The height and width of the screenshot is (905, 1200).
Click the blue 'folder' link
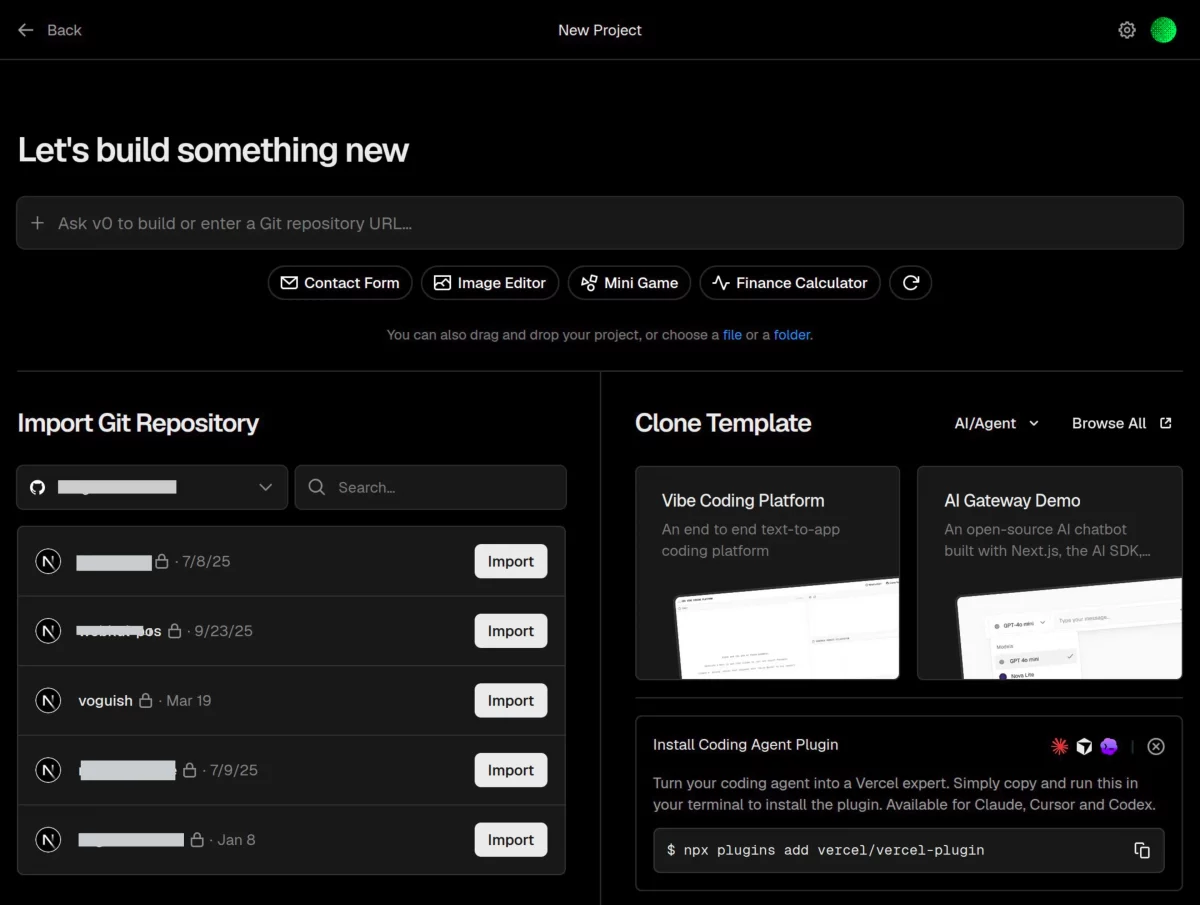[792, 335]
